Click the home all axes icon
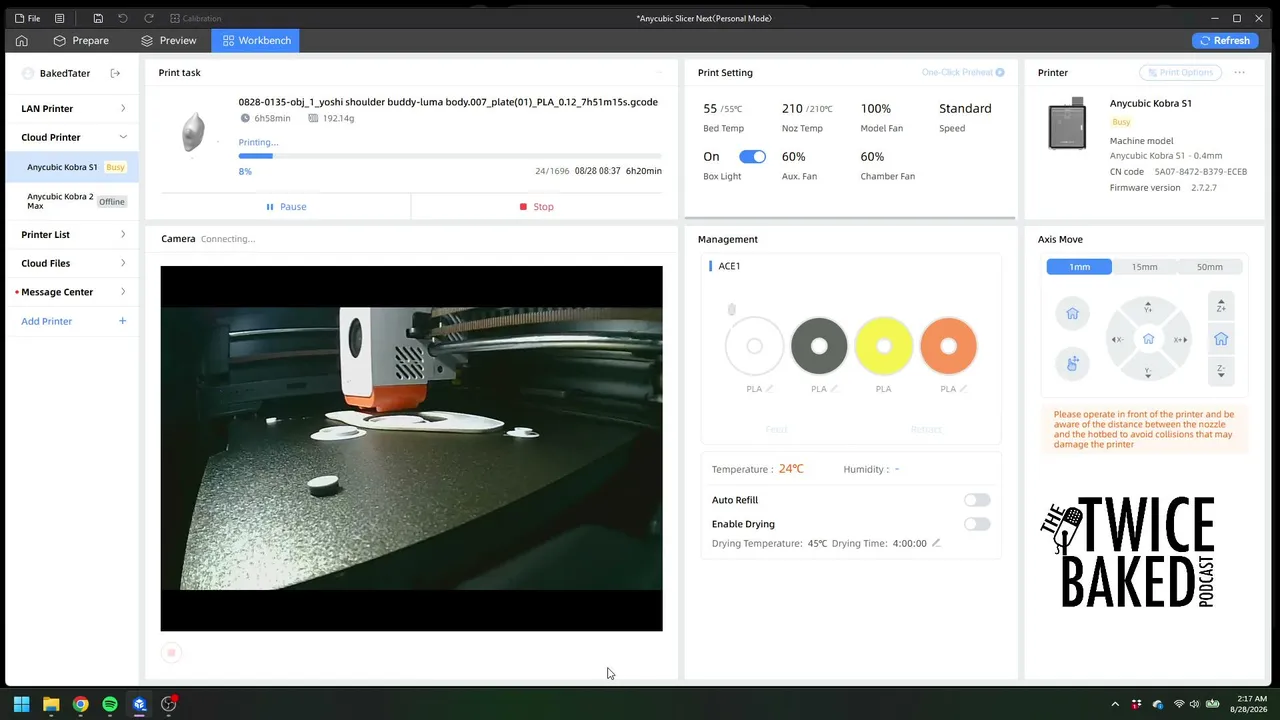This screenshot has width=1280, height=720. pyautogui.click(x=1072, y=314)
